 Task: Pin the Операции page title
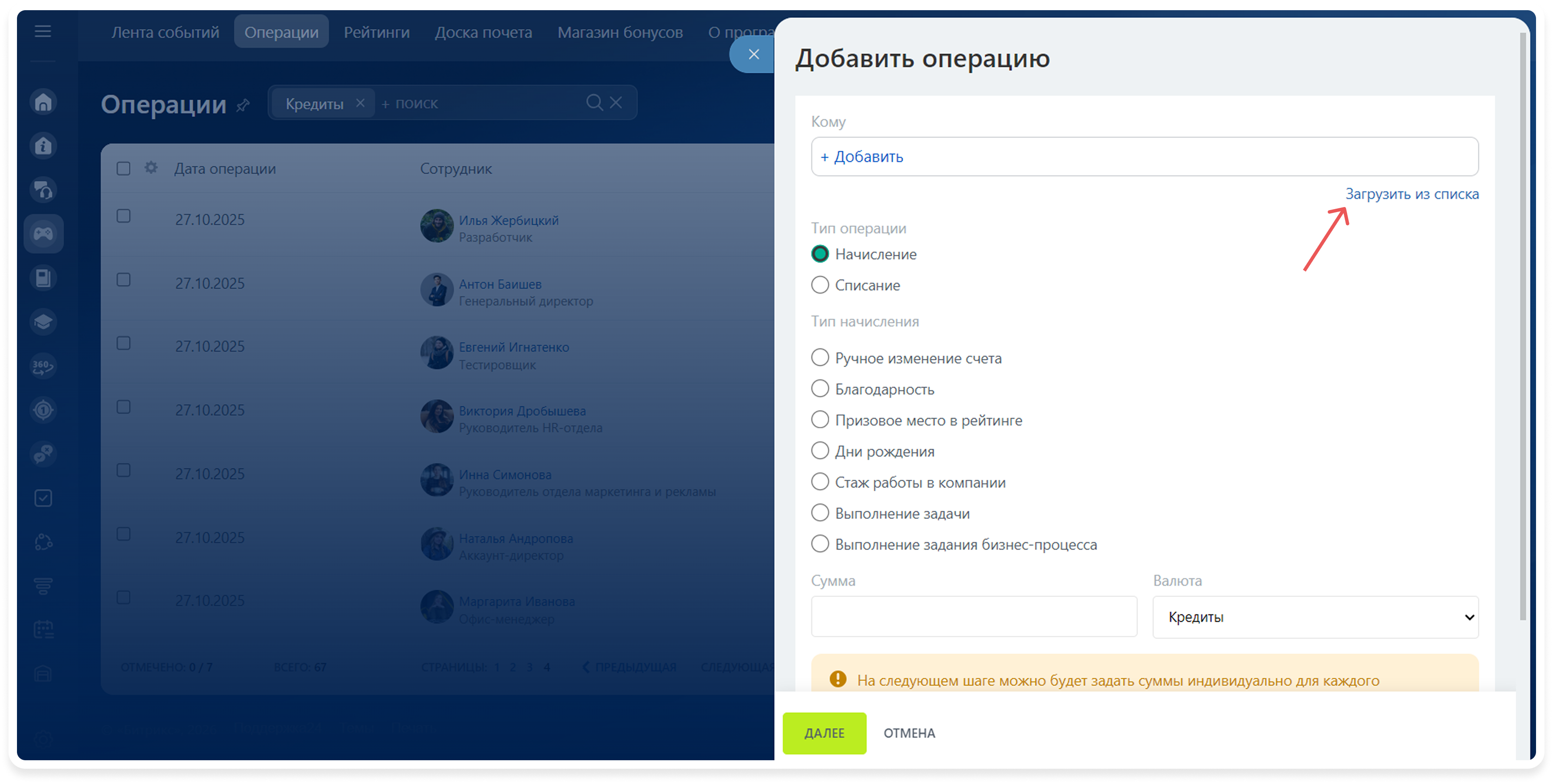(243, 106)
